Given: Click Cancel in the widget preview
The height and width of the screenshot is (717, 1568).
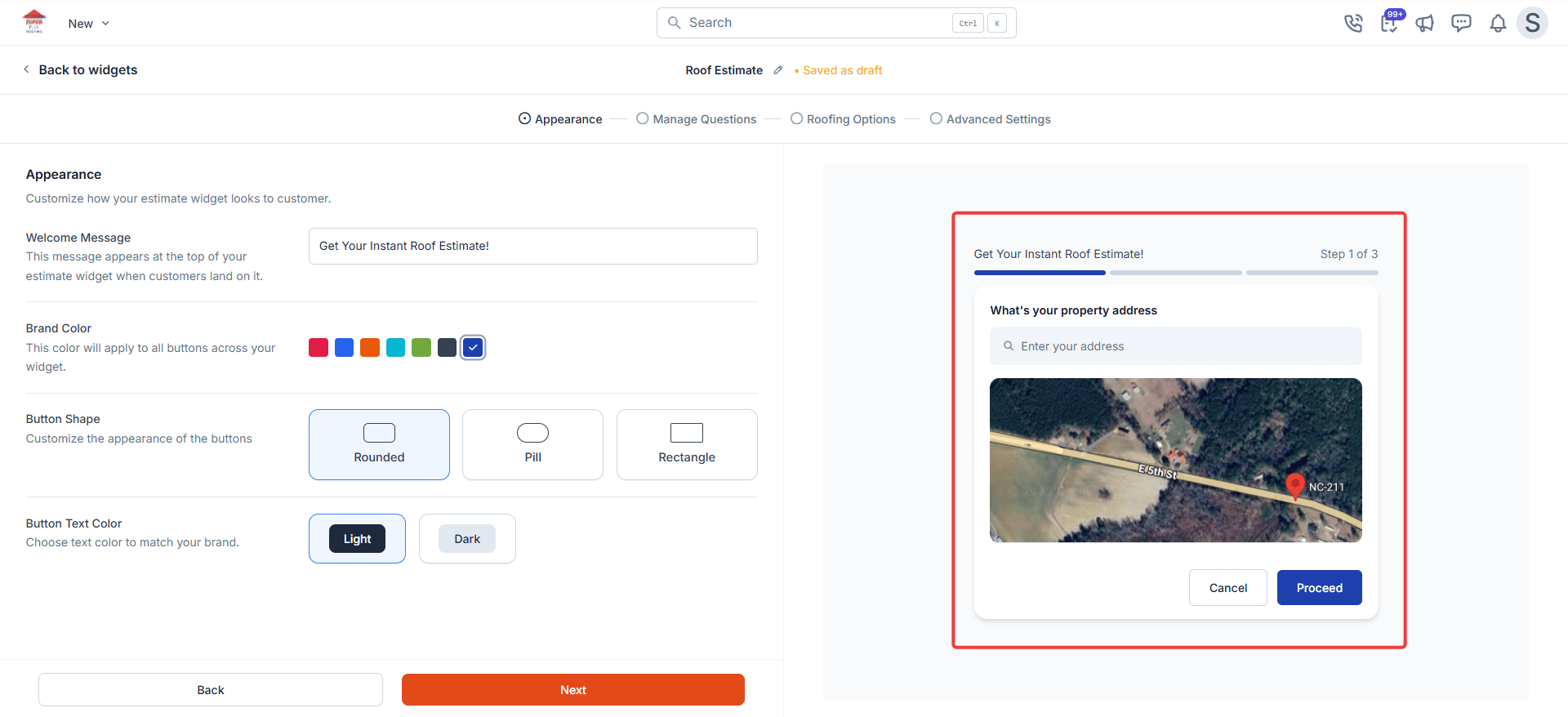Looking at the screenshot, I should 1228,588.
